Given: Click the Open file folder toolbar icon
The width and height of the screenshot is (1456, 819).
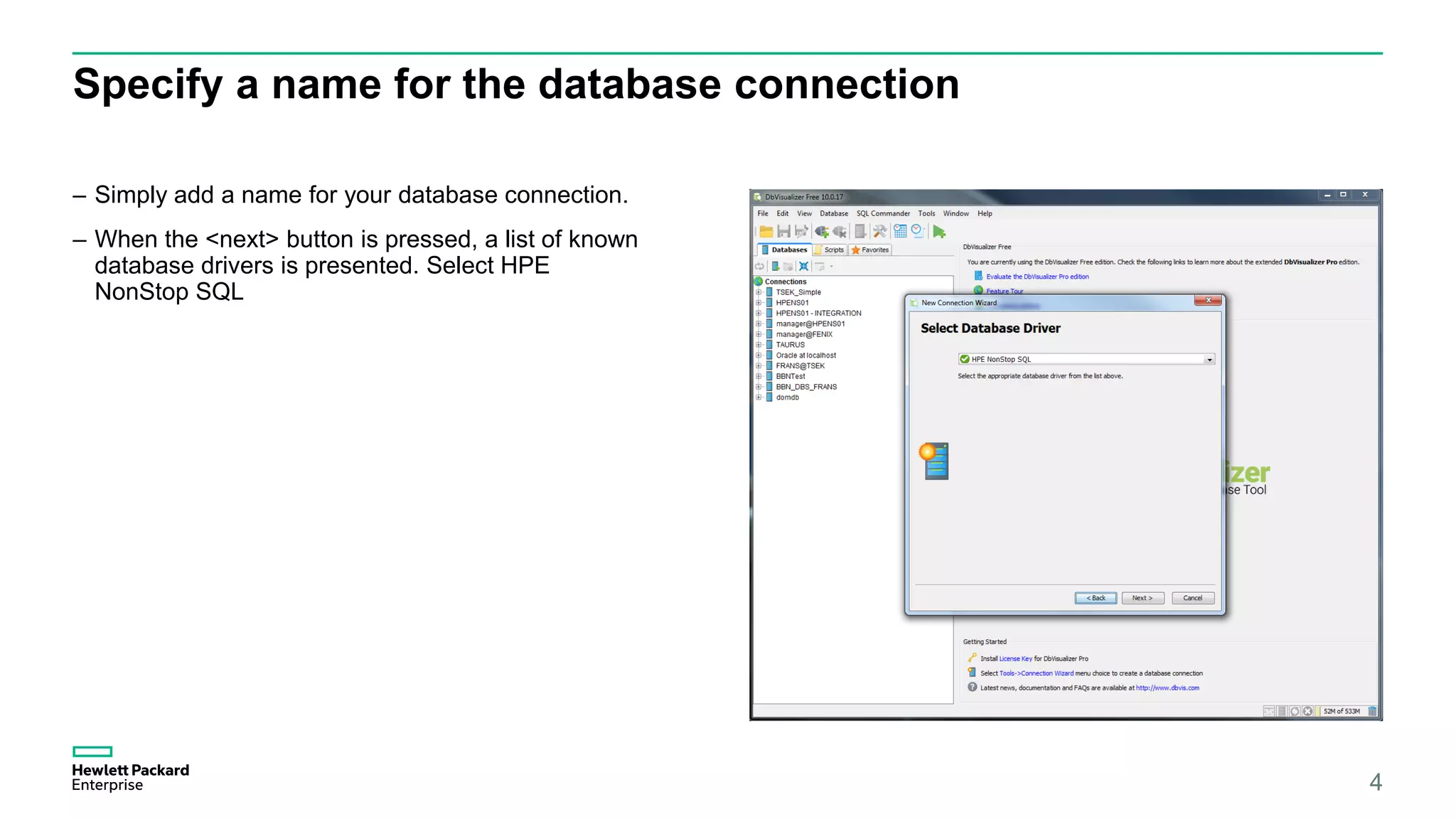Looking at the screenshot, I should coord(766,231).
